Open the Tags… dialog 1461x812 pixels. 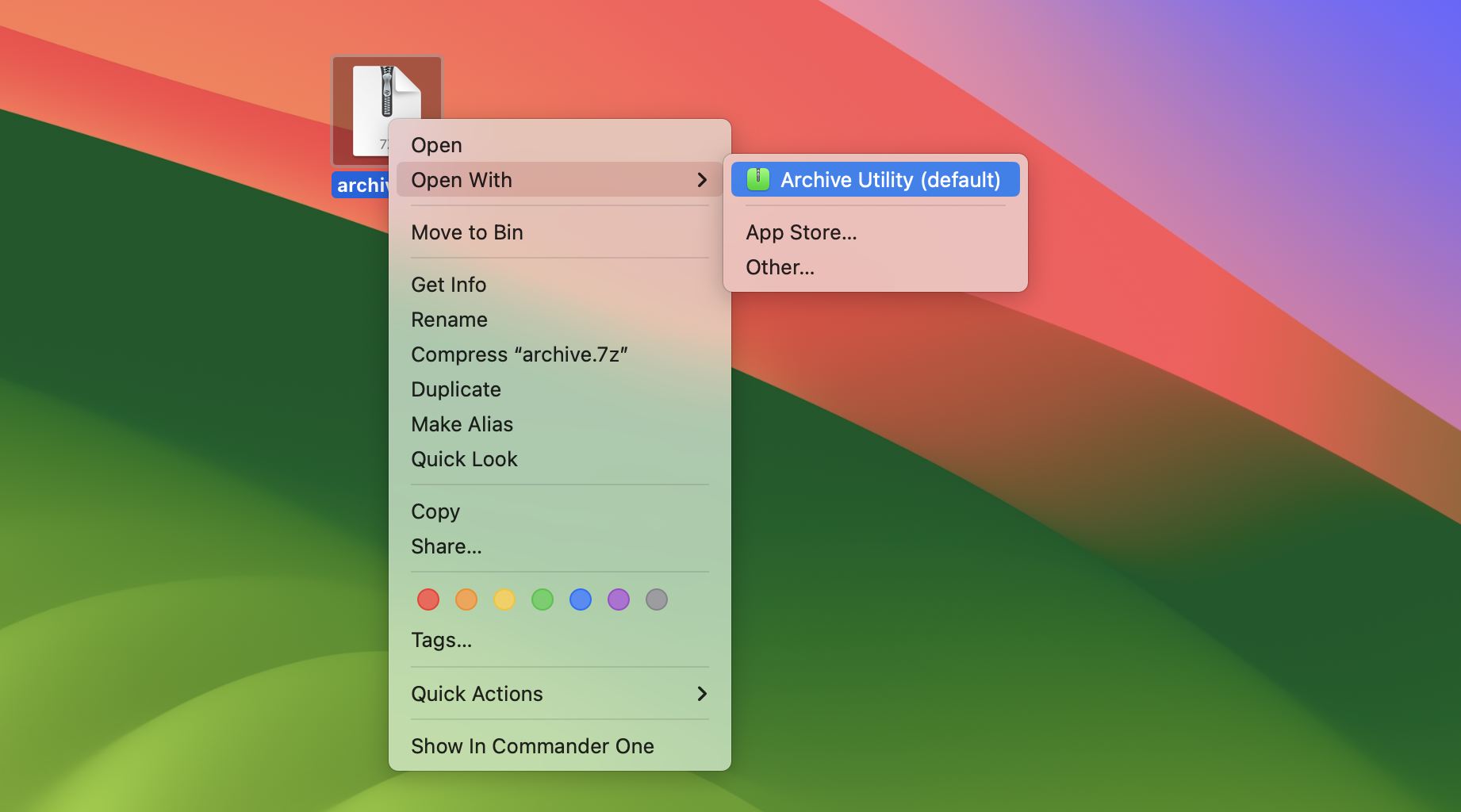(559, 640)
